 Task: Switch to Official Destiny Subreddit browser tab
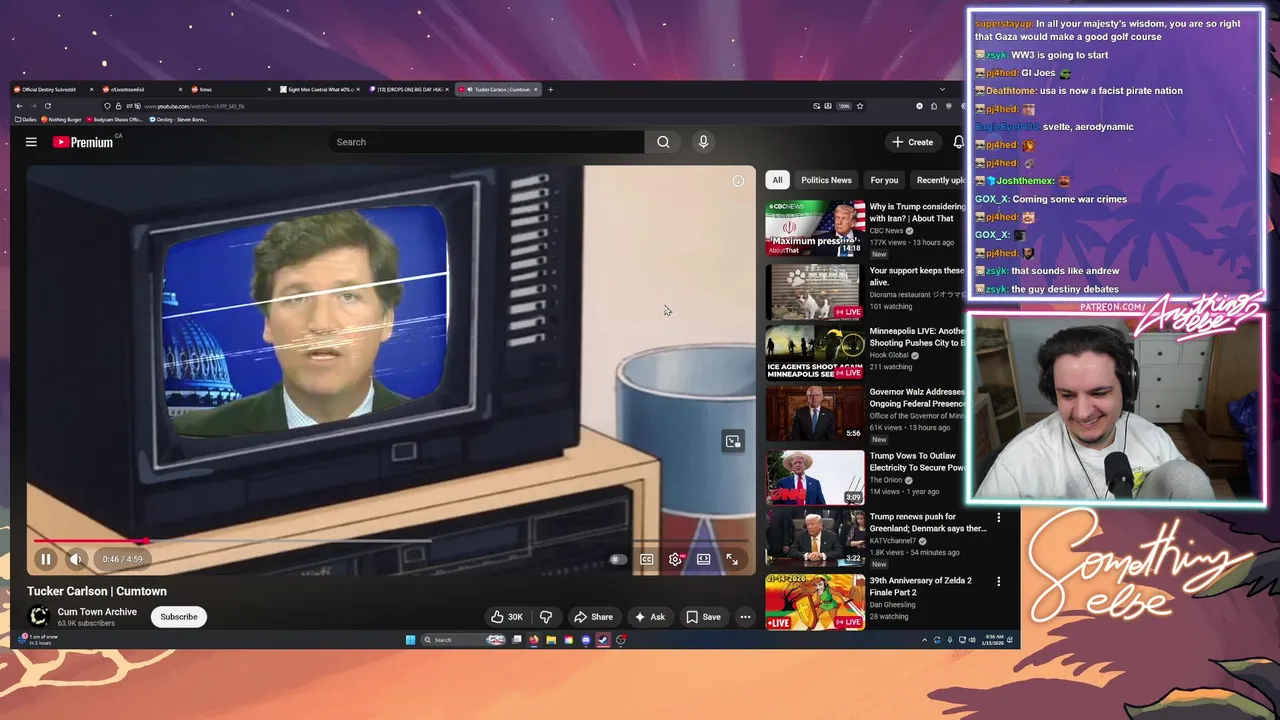click(x=55, y=89)
